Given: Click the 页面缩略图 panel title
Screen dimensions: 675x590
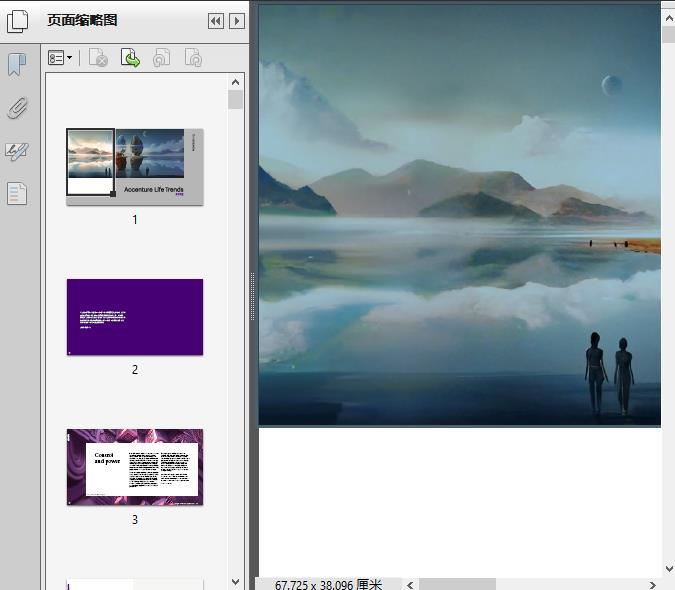Looking at the screenshot, I should pos(82,20).
